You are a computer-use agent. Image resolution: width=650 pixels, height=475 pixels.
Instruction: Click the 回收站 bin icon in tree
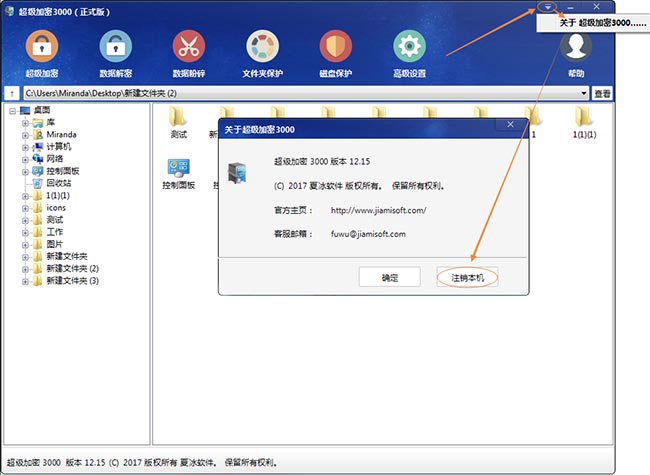[x=38, y=183]
